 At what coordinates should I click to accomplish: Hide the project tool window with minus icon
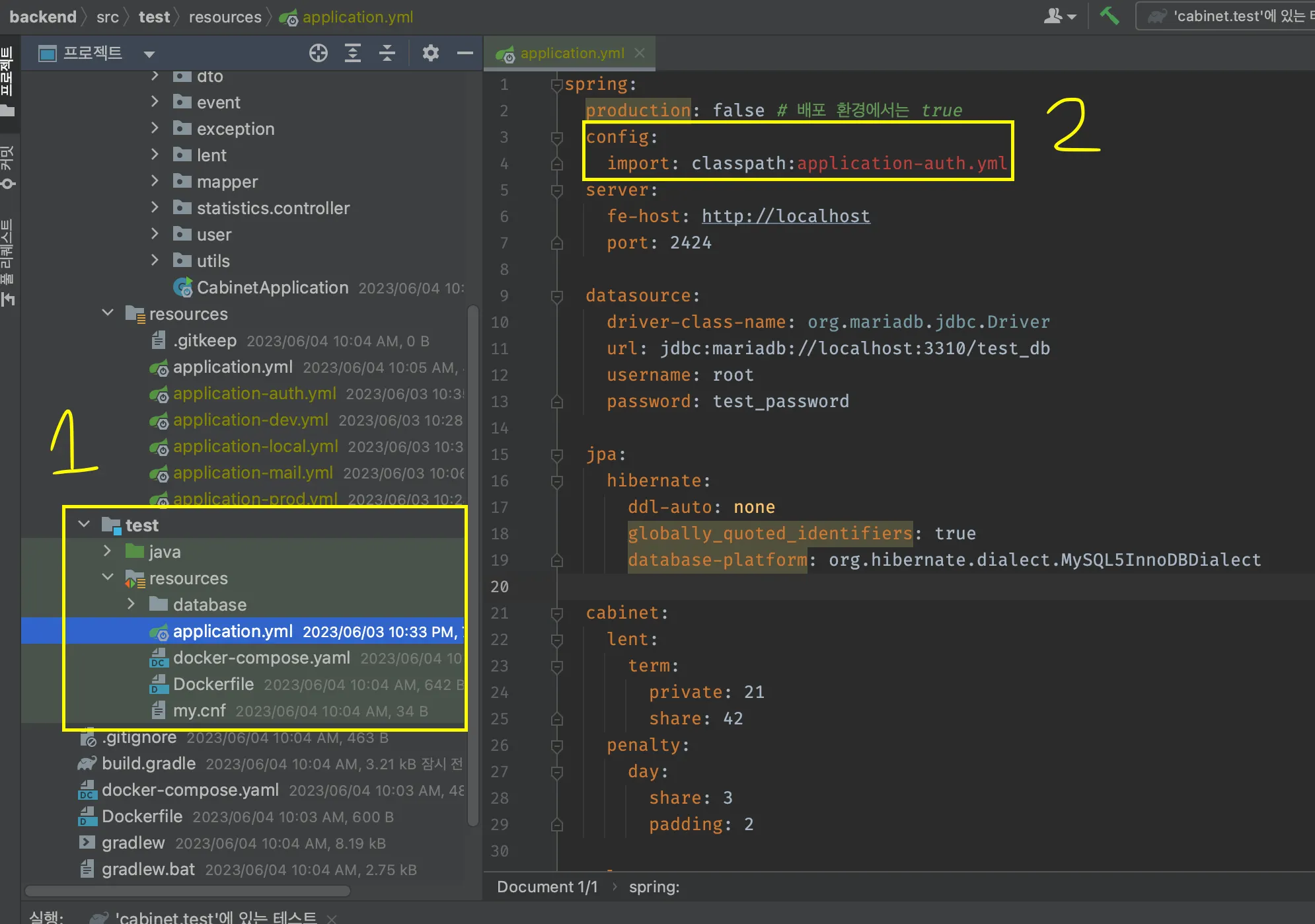(x=465, y=53)
